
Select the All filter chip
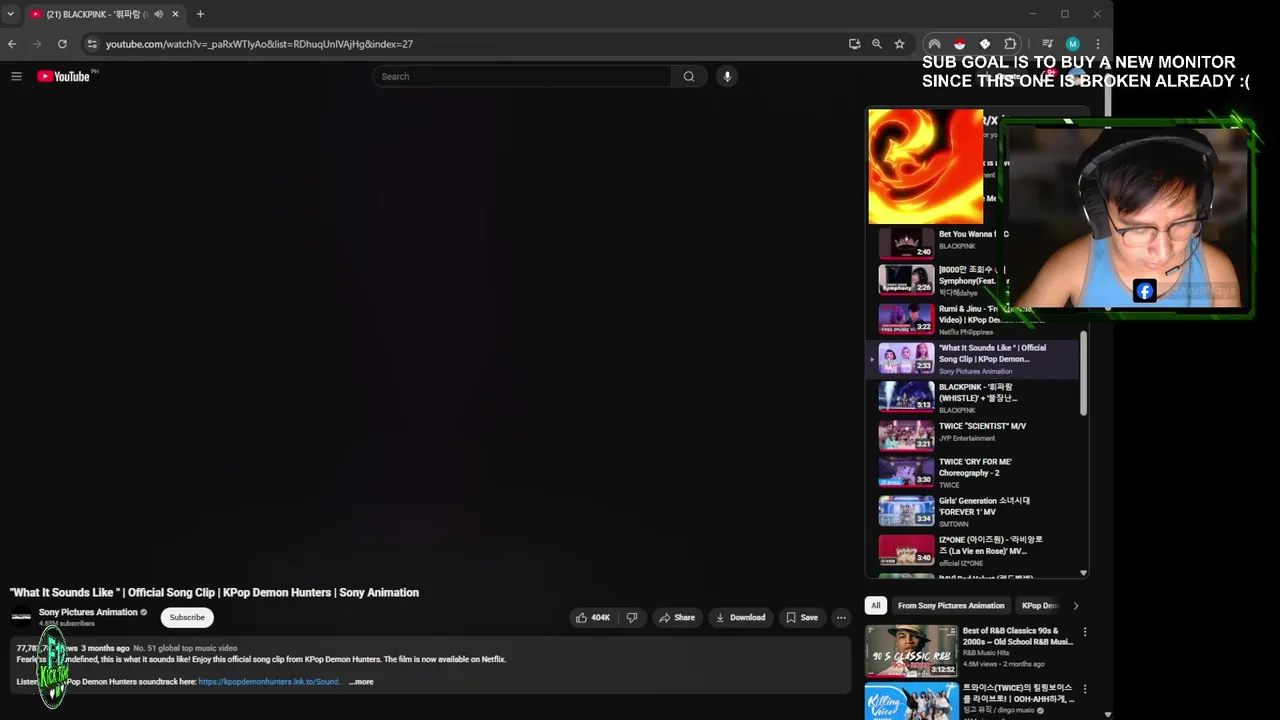click(875, 605)
